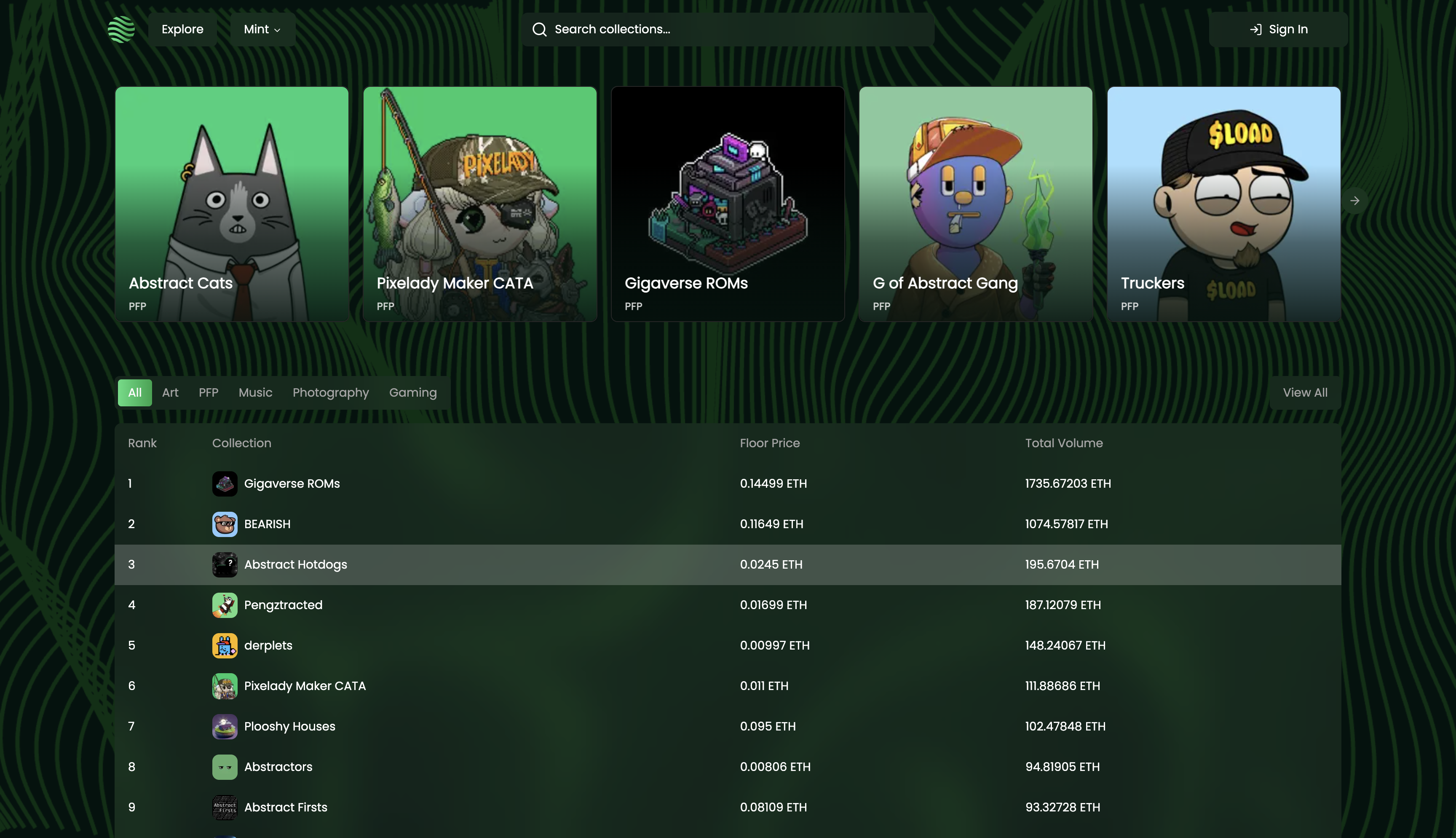Focus the Search collections field
The image size is (1456, 838).
(728, 30)
